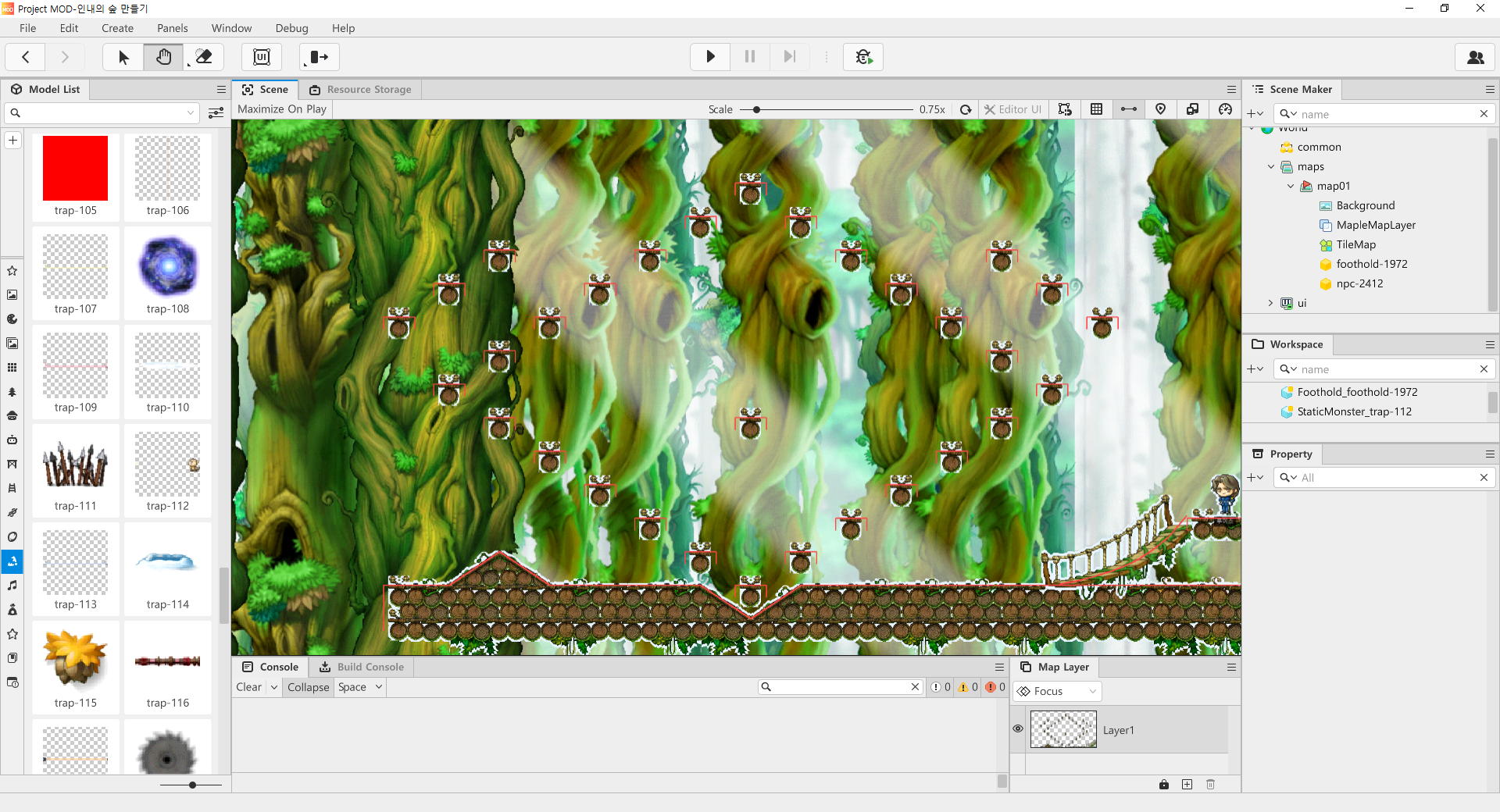This screenshot has height=812, width=1500.
Task: Open Model List filter settings icon
Action: [x=216, y=113]
